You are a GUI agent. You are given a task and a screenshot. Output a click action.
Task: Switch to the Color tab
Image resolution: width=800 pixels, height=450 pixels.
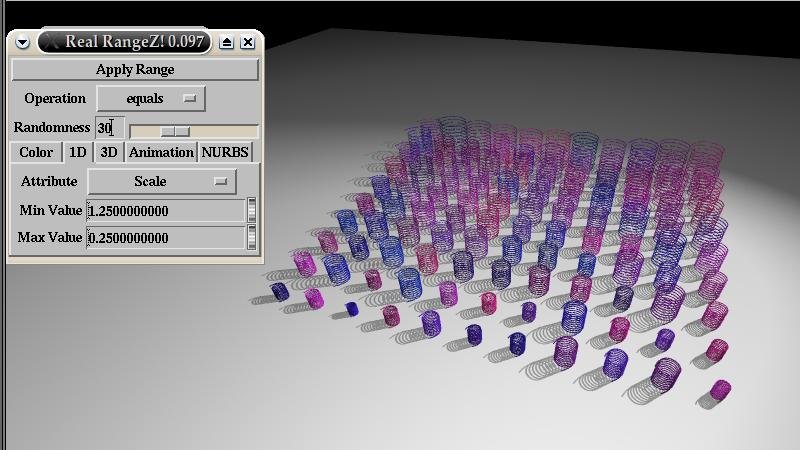click(x=36, y=152)
